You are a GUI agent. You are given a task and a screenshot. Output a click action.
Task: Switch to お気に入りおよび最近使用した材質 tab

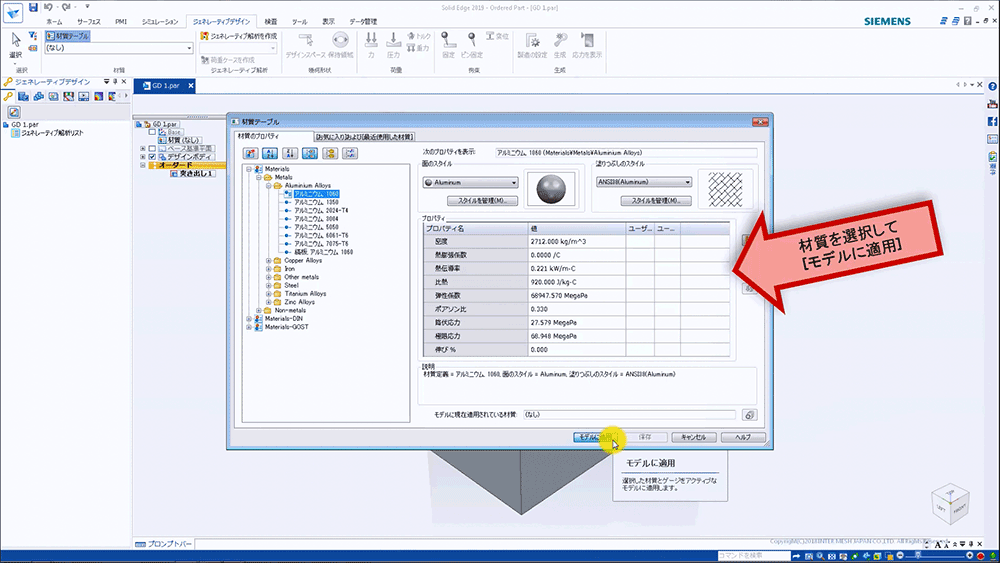pyautogui.click(x=365, y=136)
